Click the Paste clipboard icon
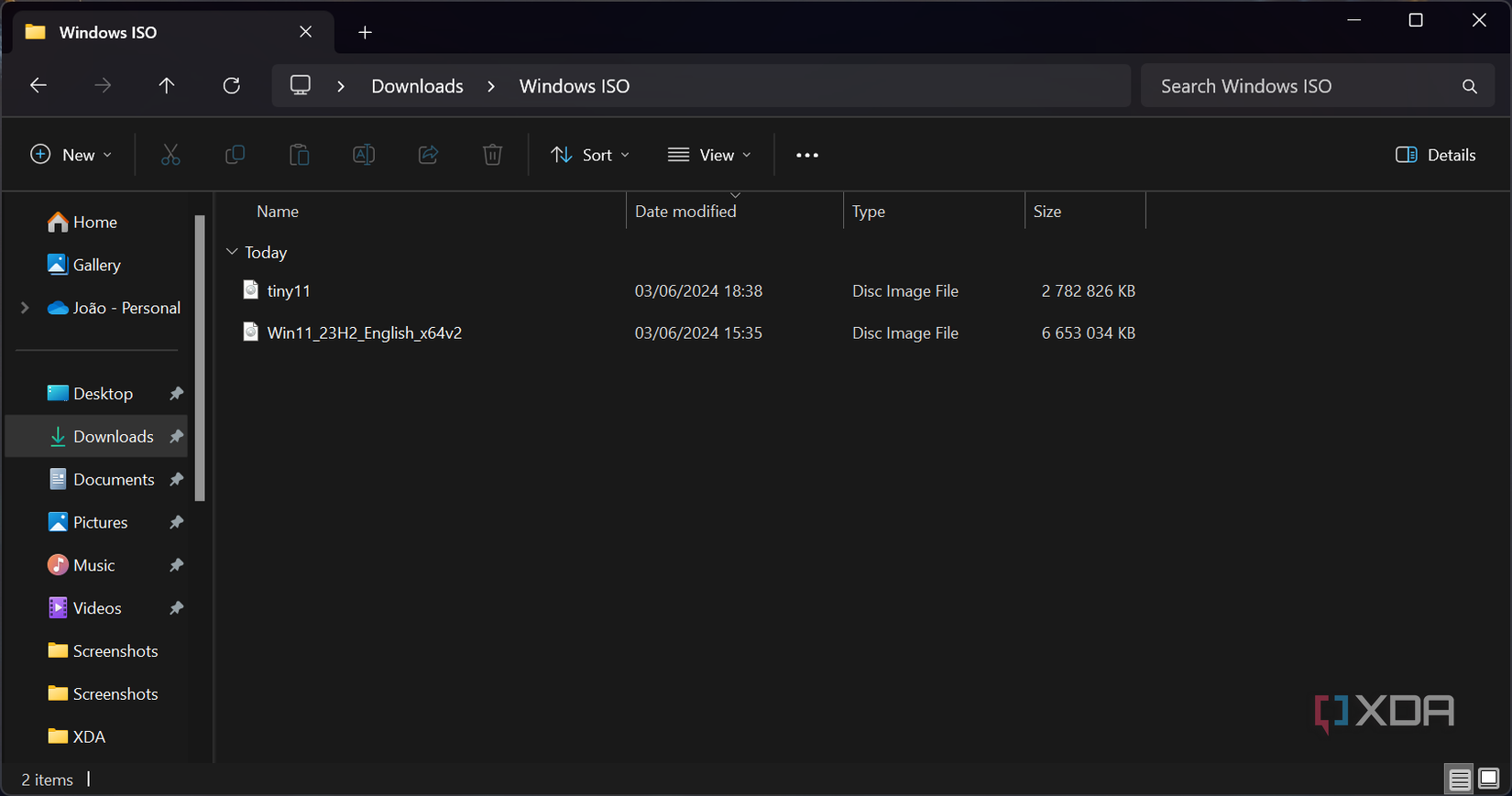 click(300, 155)
